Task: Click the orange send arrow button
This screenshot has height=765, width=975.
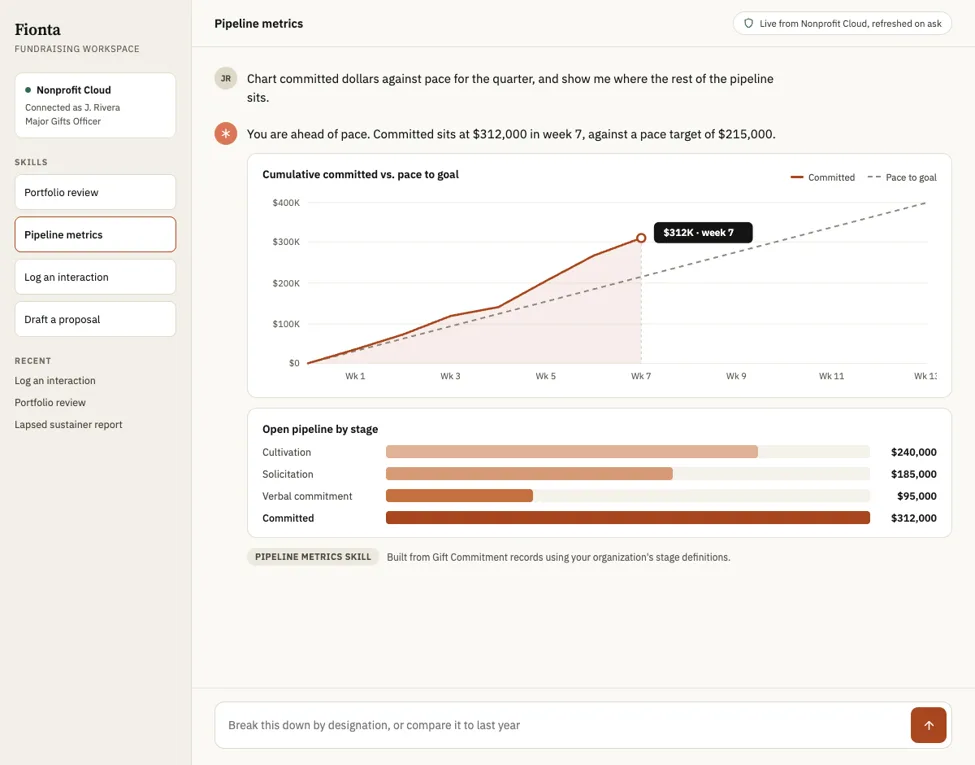Action: coord(928,725)
